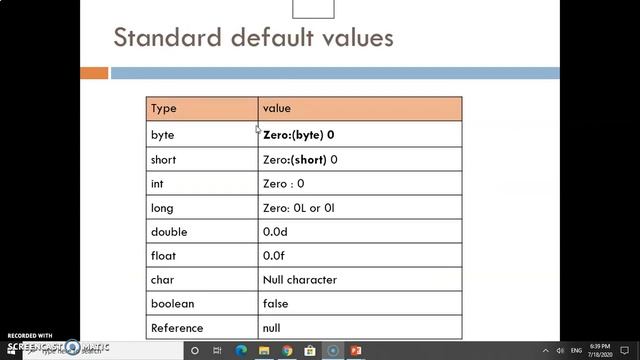Select the 'boolean' type cell
The height and width of the screenshot is (360, 640).
[x=202, y=303]
